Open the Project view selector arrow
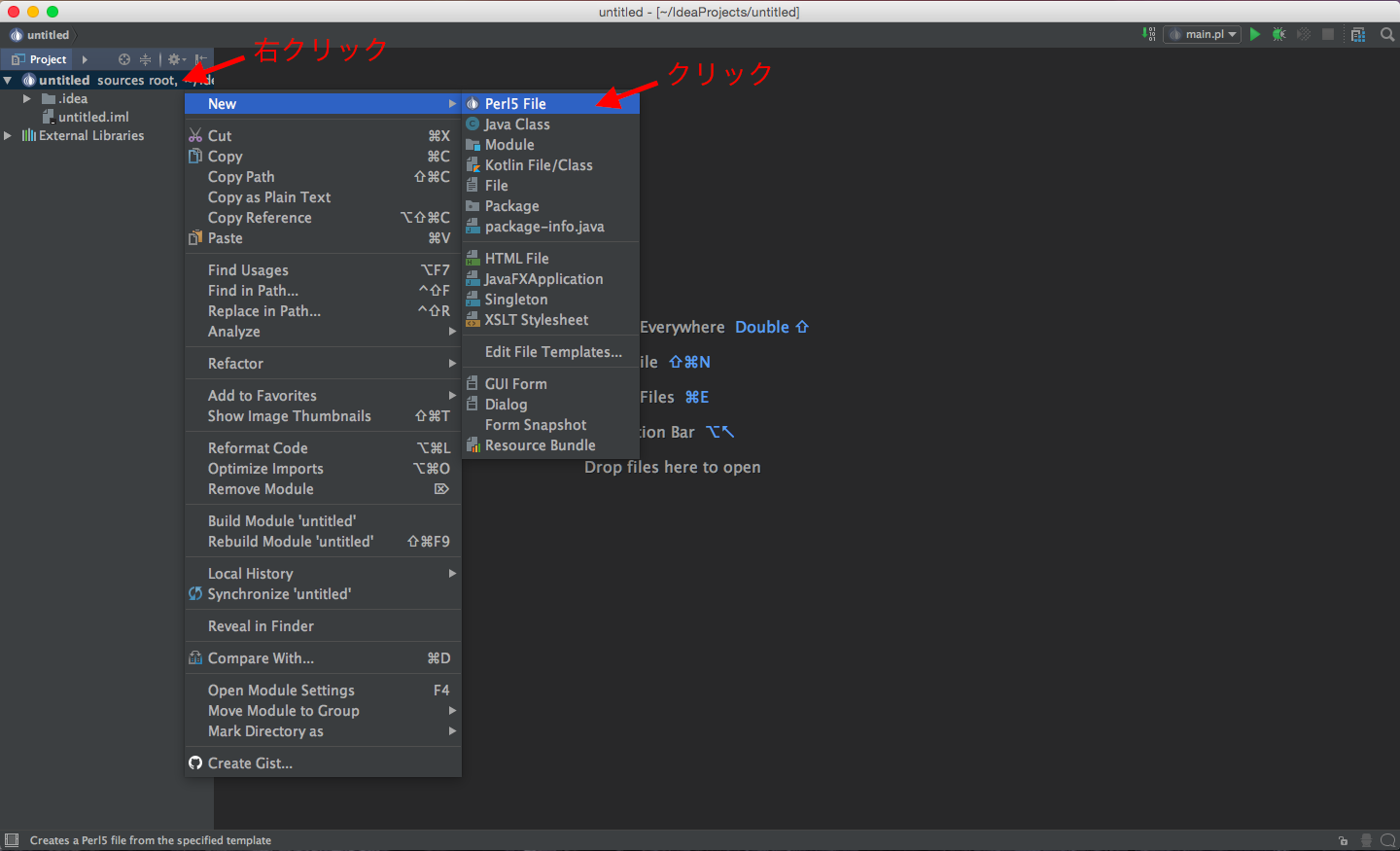The image size is (1400, 851). [x=85, y=59]
